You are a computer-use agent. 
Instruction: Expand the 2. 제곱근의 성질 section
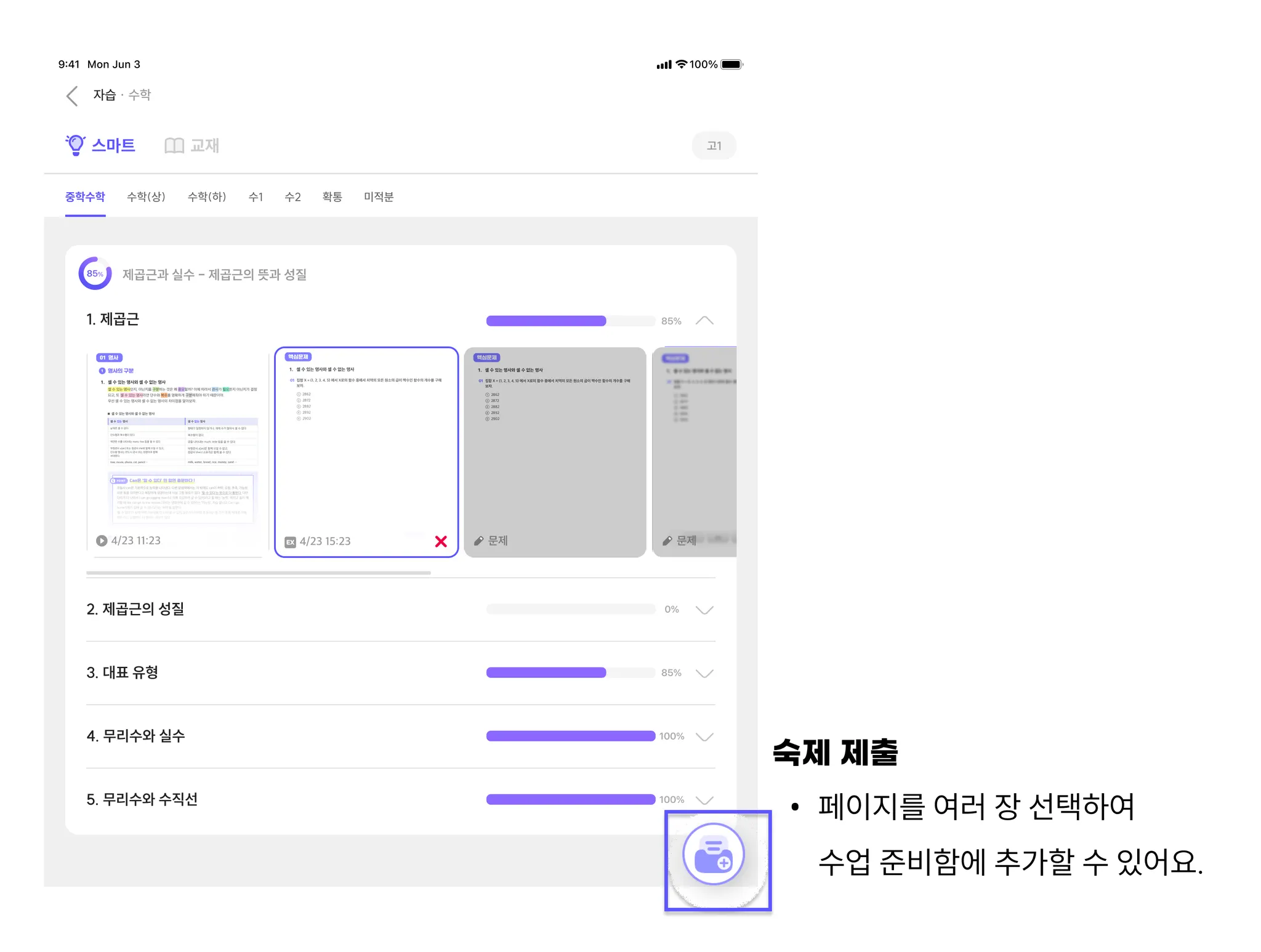coord(704,610)
